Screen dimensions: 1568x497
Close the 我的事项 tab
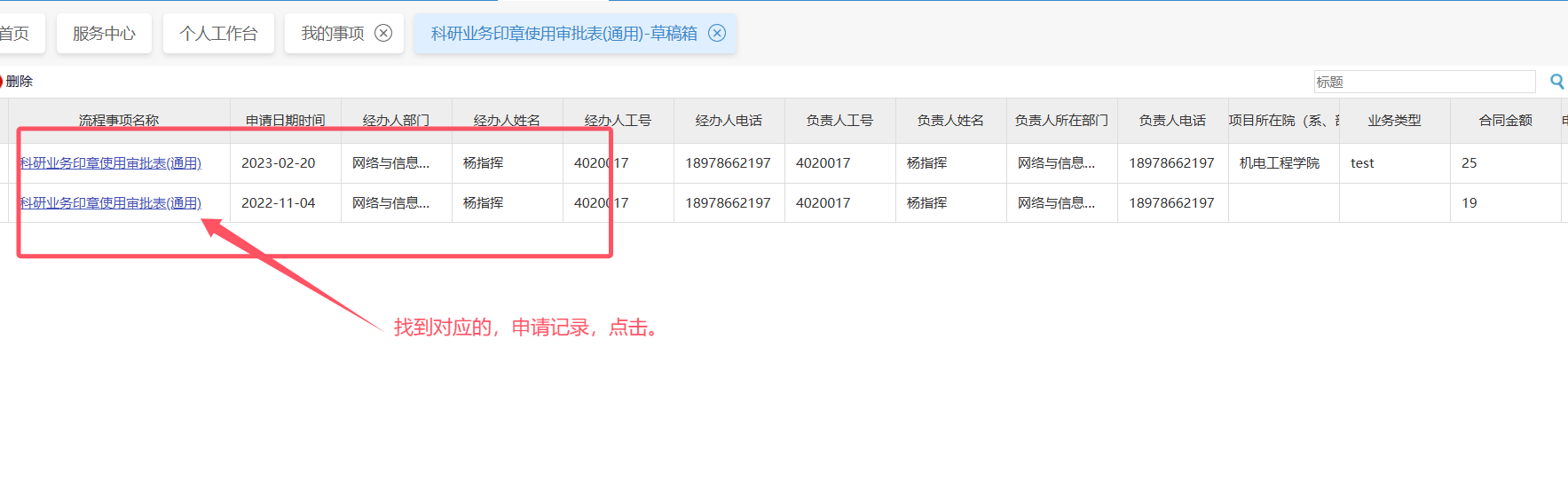point(383,33)
